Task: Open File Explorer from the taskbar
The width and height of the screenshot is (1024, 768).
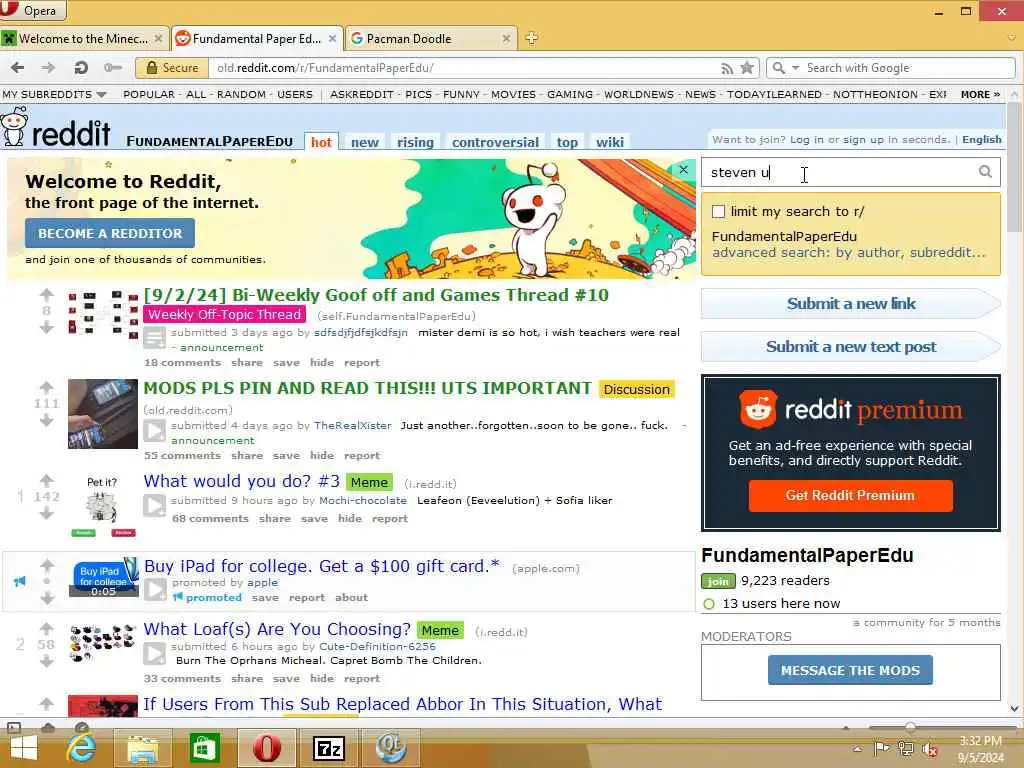Action: (143, 748)
